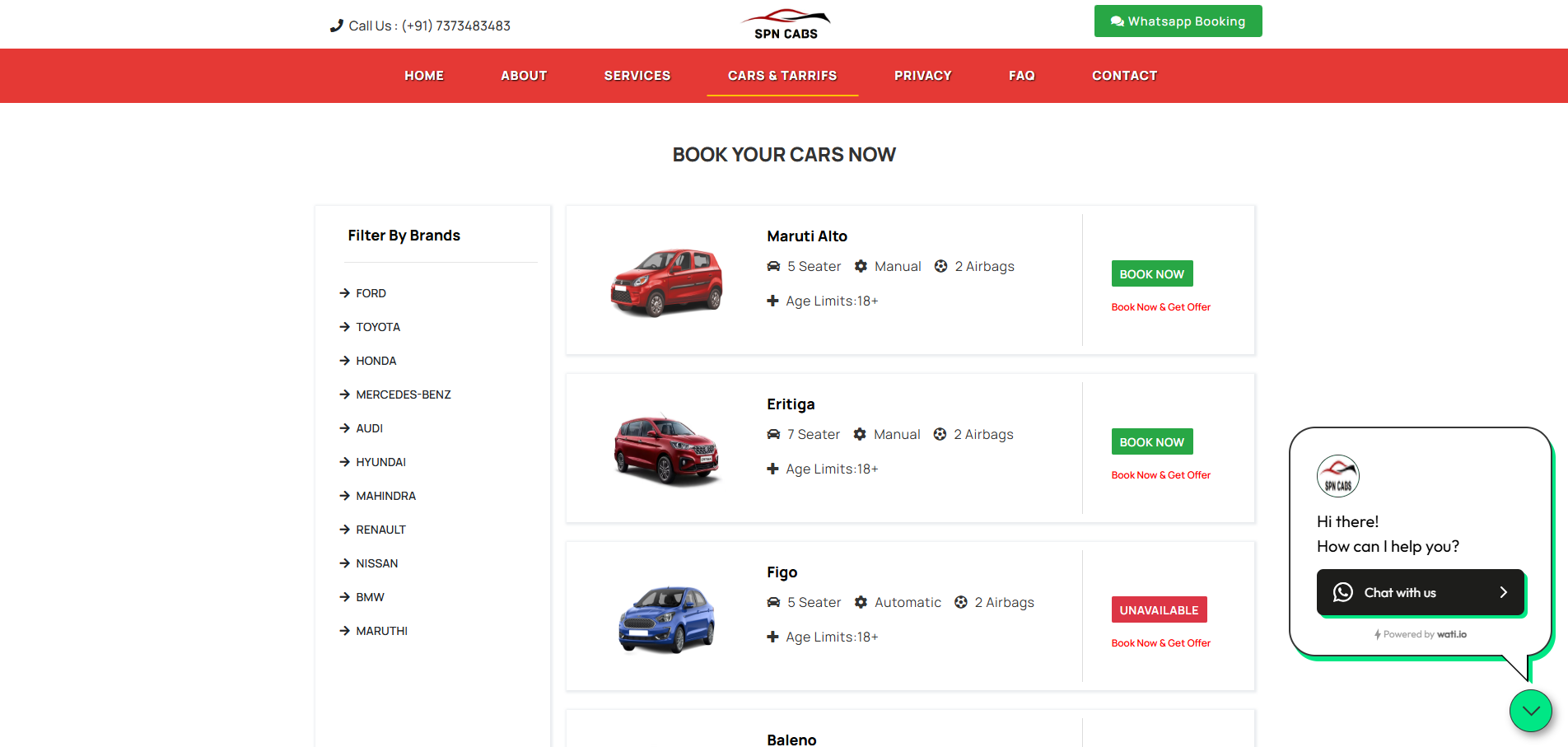Click the plus icon by Maruti Alto age limit
The image size is (1568, 747).
tap(772, 301)
